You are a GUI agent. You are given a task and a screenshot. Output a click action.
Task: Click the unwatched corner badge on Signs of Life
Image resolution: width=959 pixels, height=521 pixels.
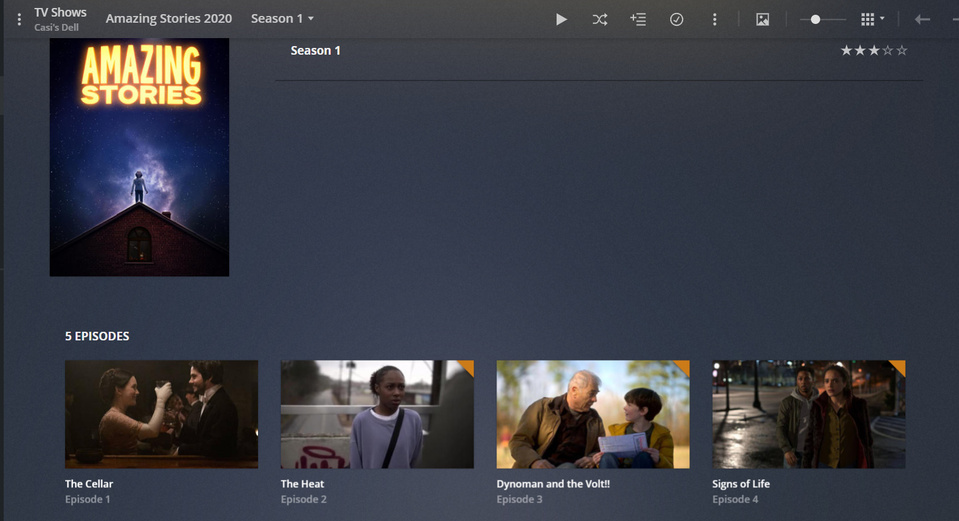tap(900, 366)
